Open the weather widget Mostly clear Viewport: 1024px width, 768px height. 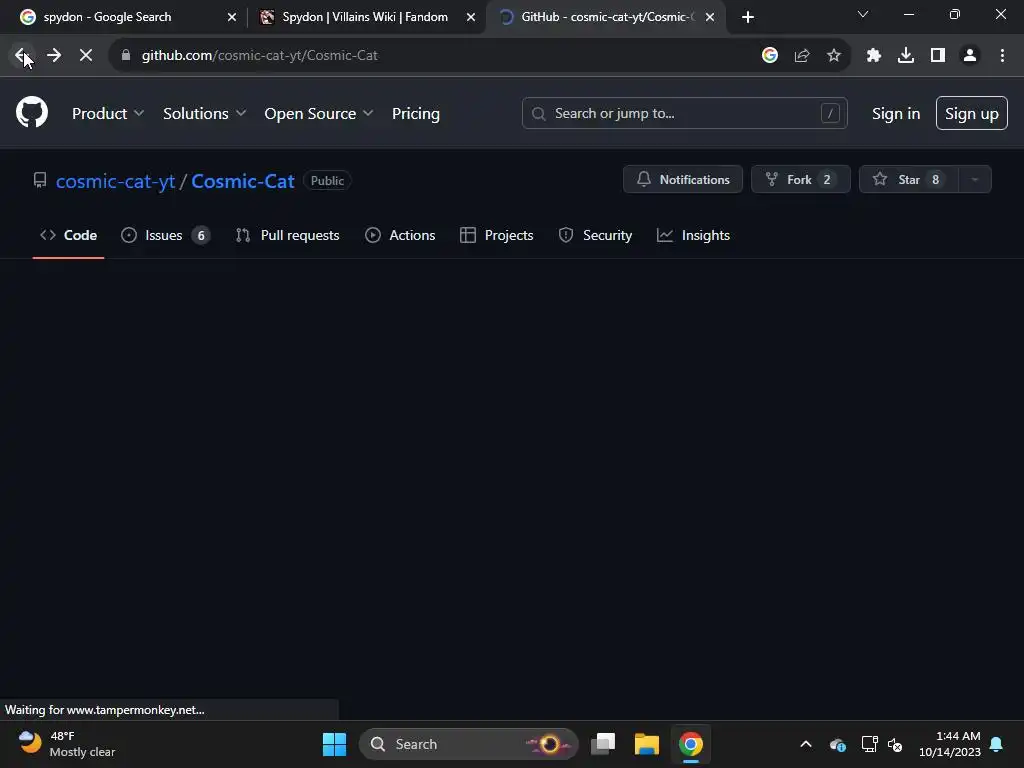pos(67,744)
